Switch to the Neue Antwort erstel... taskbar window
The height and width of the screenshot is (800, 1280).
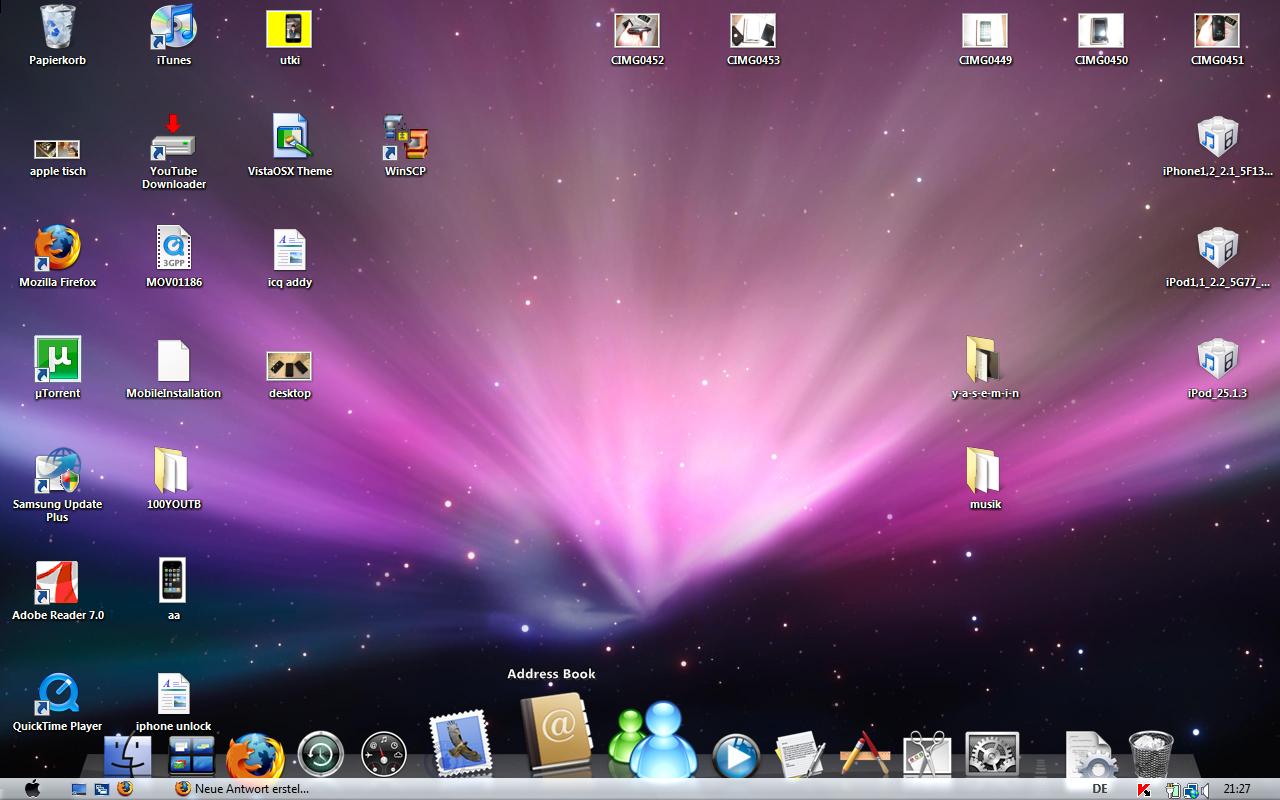click(x=245, y=789)
